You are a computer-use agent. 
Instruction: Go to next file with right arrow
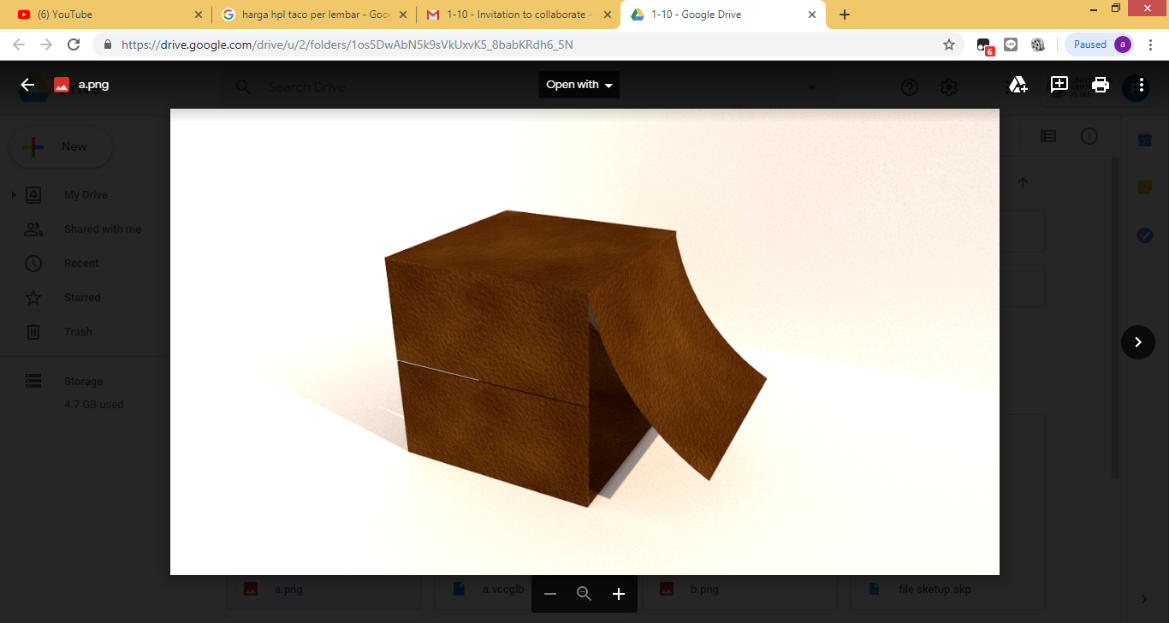tap(1137, 342)
